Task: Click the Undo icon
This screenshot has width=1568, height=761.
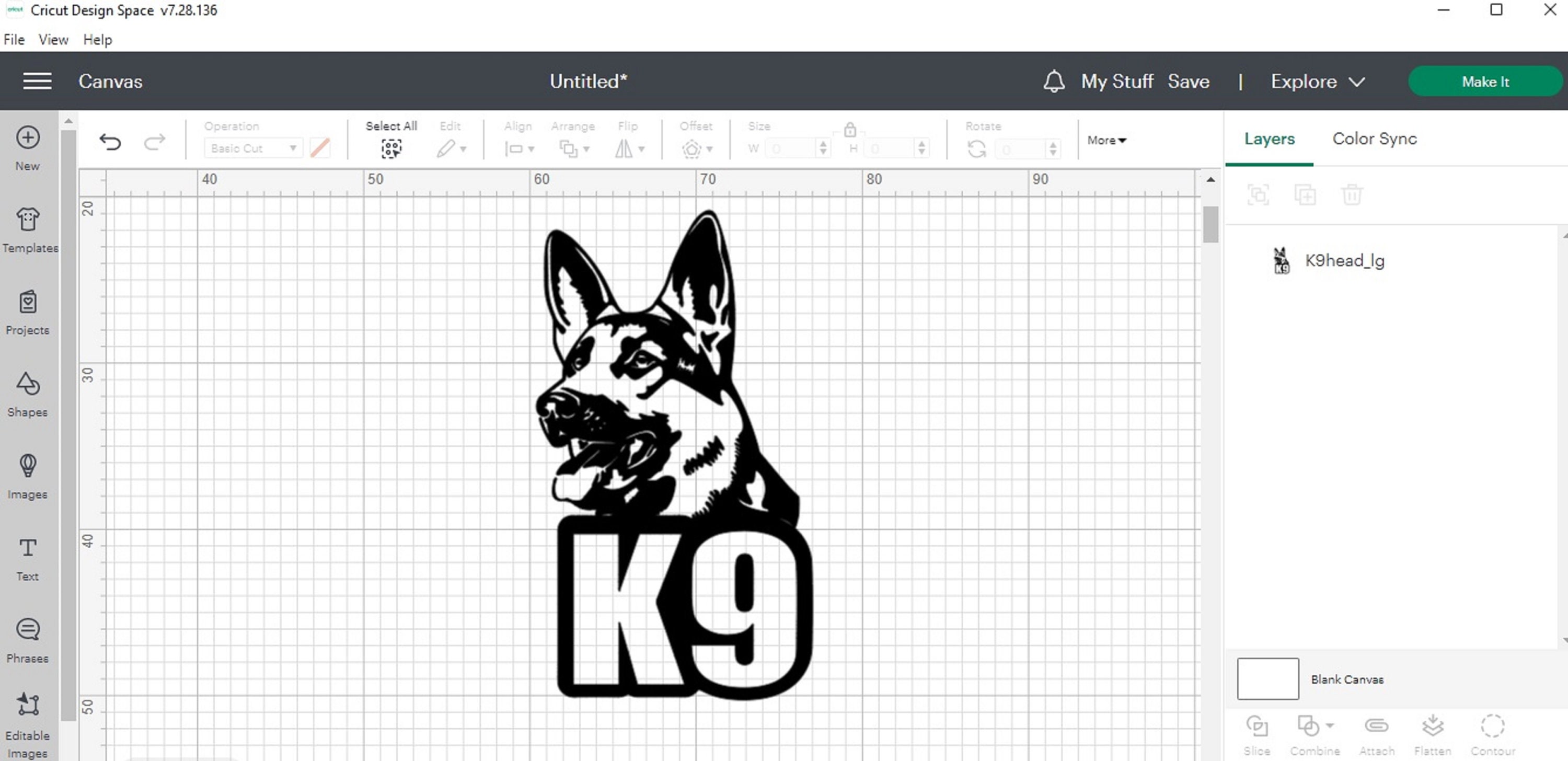Action: point(110,141)
